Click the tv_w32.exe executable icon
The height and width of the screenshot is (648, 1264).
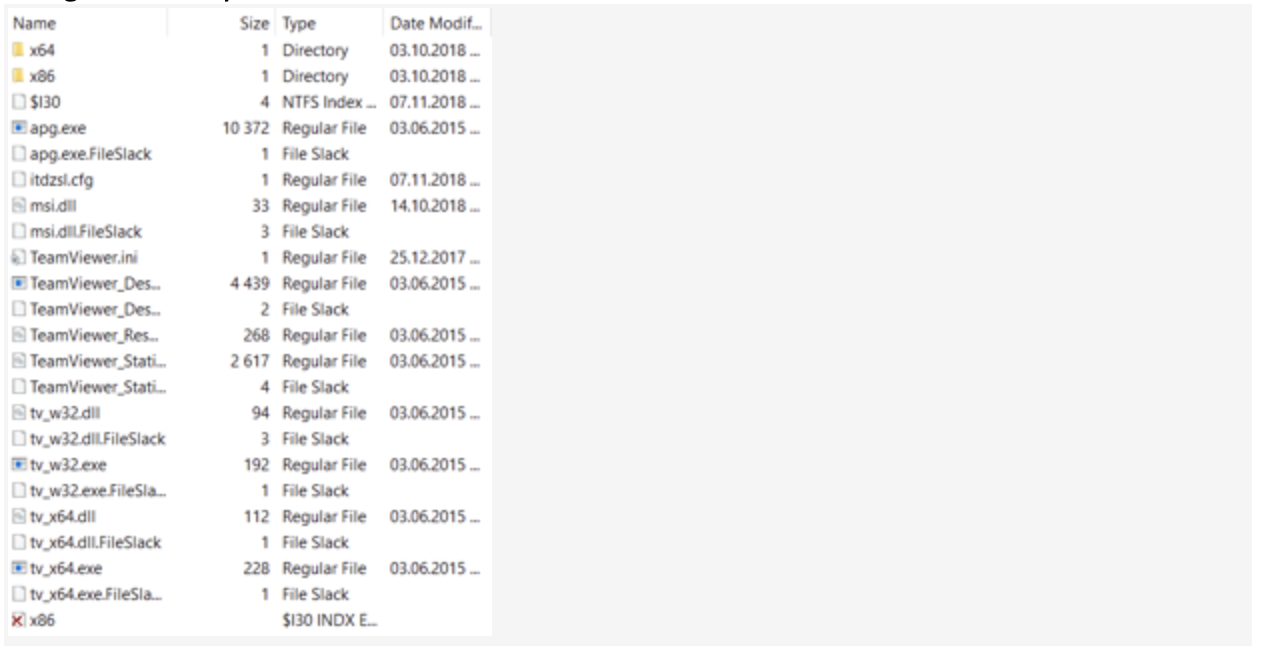[19, 465]
